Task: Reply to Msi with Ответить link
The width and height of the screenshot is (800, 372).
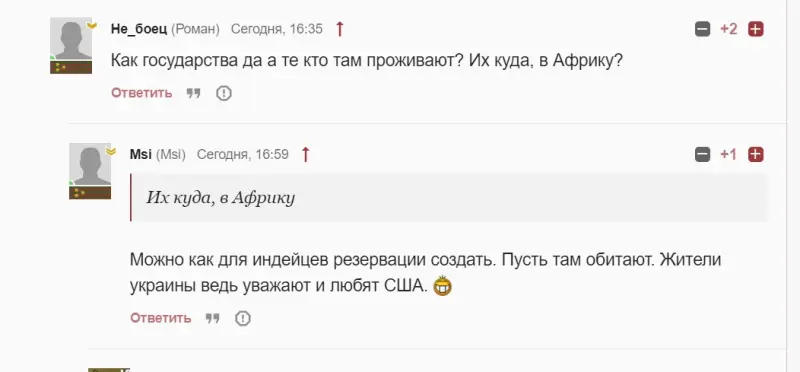Action: [x=161, y=318]
